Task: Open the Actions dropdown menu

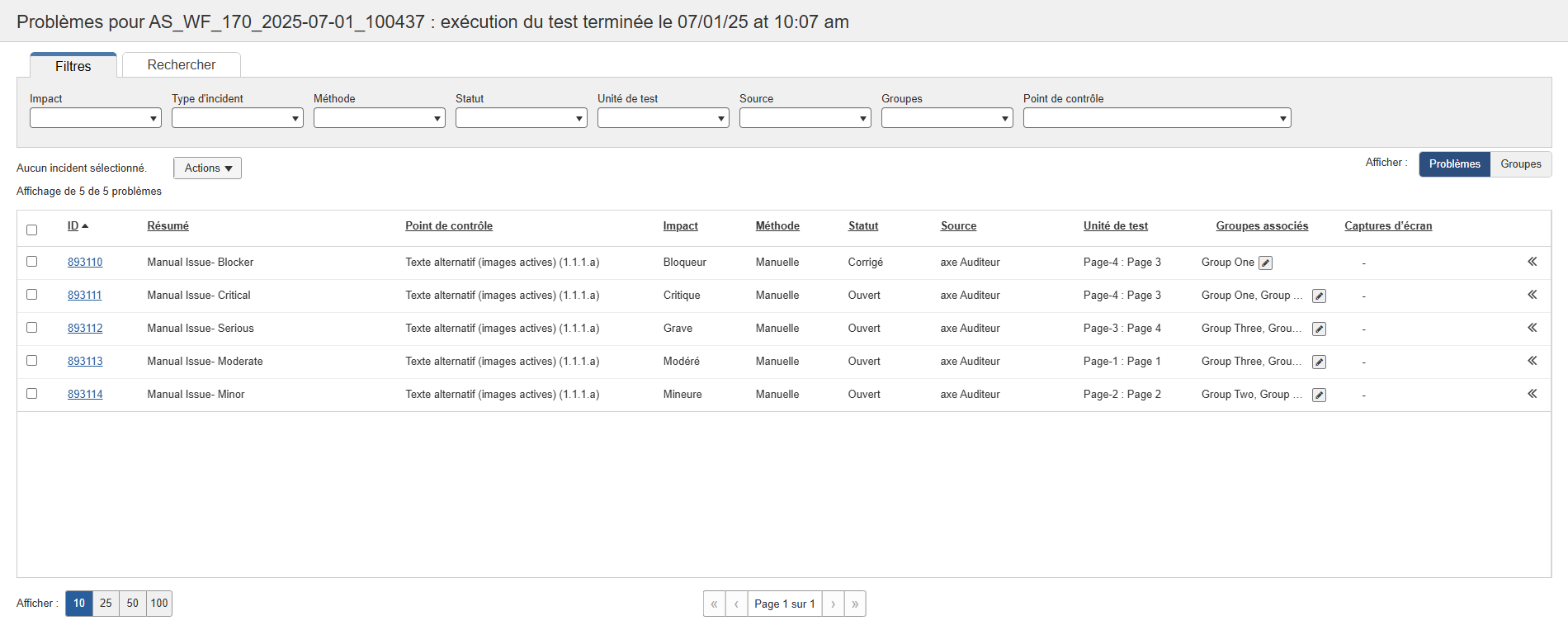Action: click(207, 168)
